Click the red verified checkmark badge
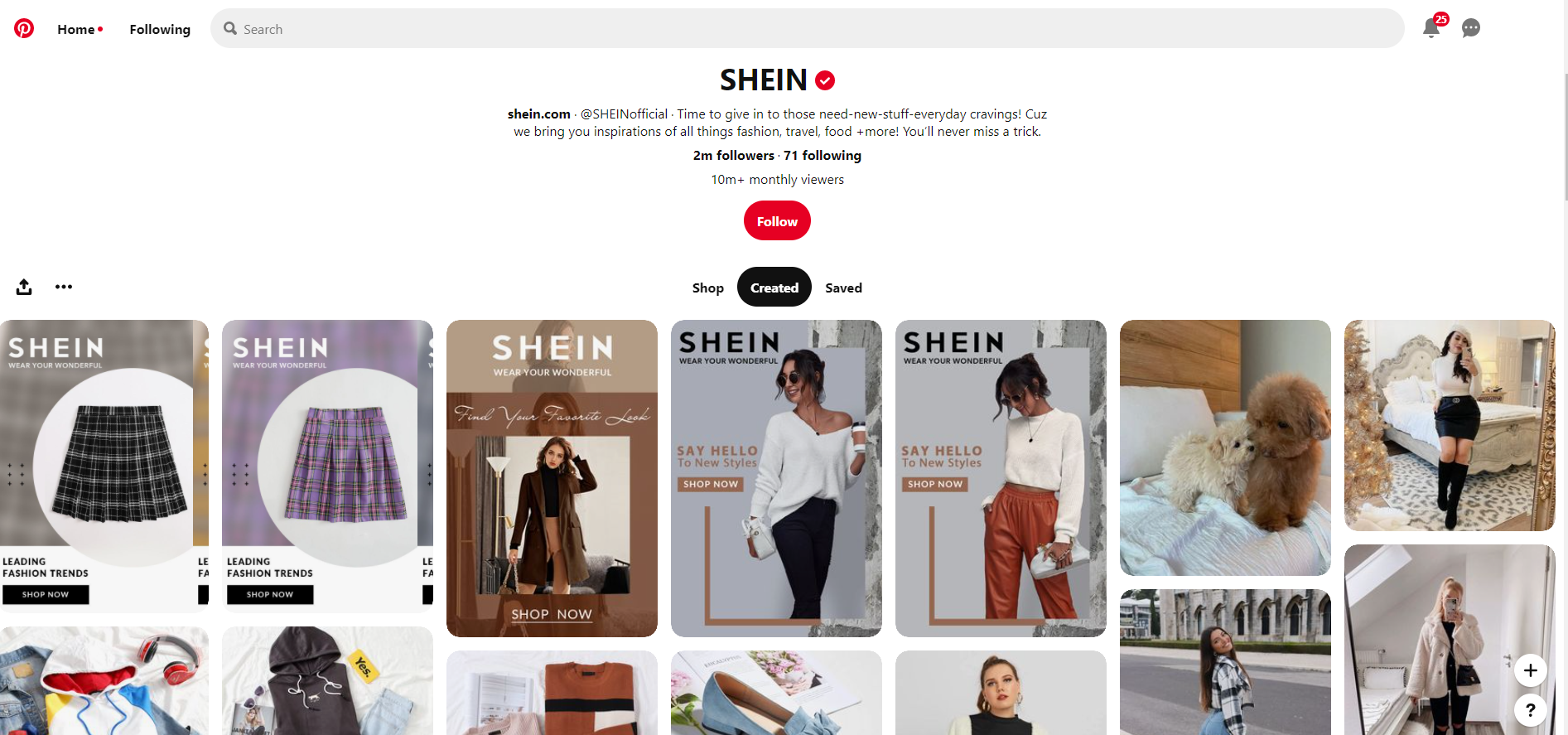Image resolution: width=1568 pixels, height=735 pixels. pos(825,80)
